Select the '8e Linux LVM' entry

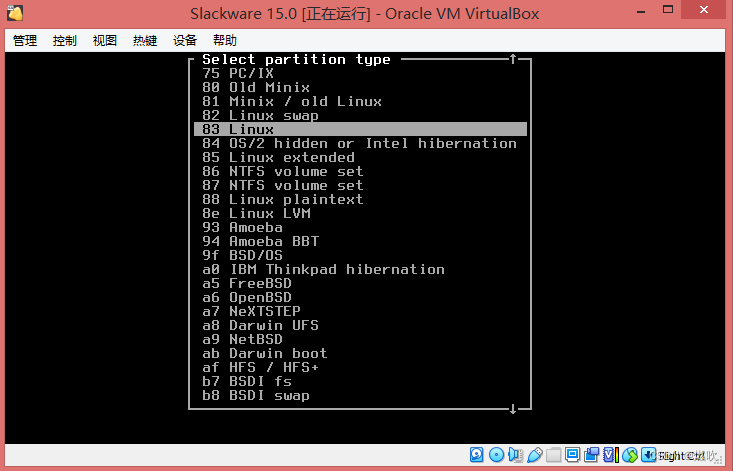[x=360, y=214]
